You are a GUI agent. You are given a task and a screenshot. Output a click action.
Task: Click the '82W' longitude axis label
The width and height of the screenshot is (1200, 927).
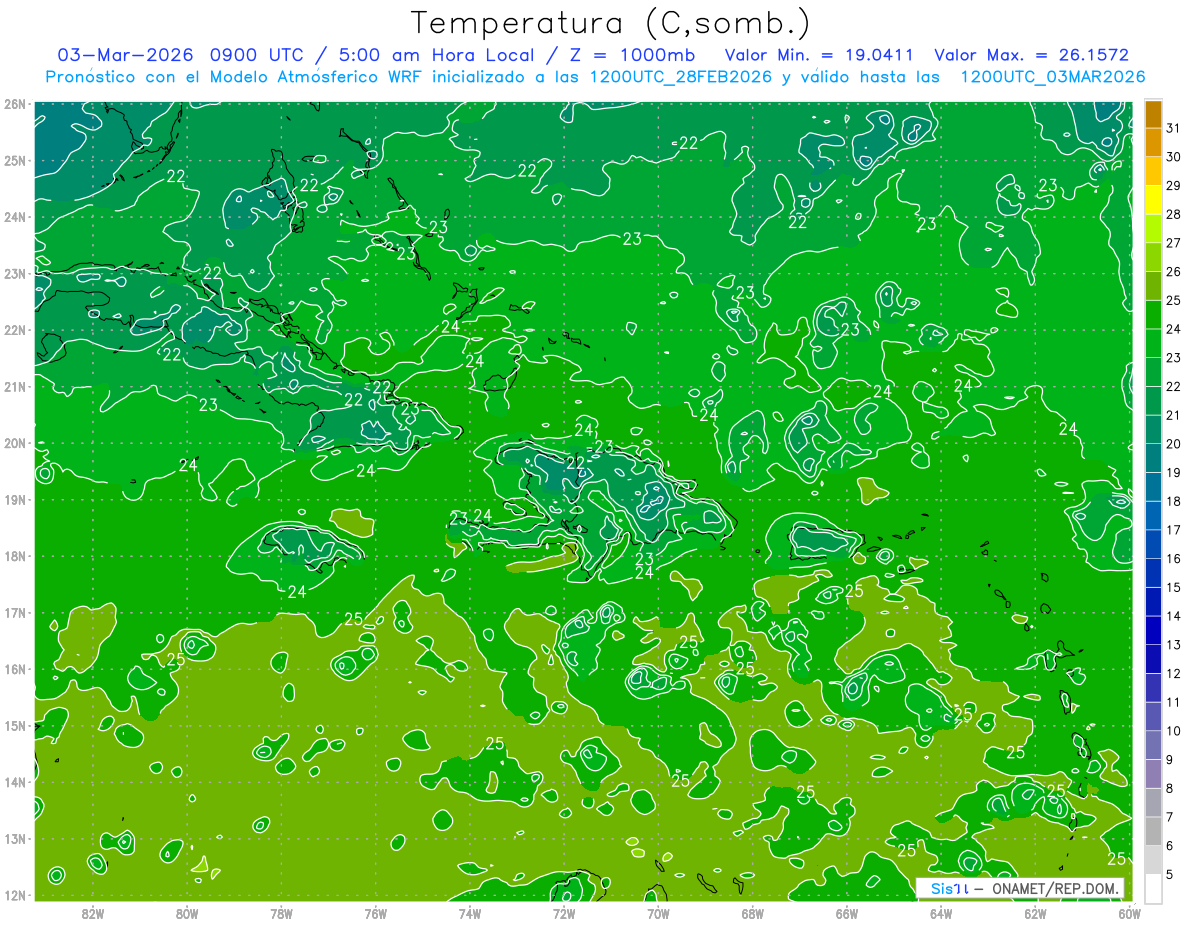[x=93, y=913]
